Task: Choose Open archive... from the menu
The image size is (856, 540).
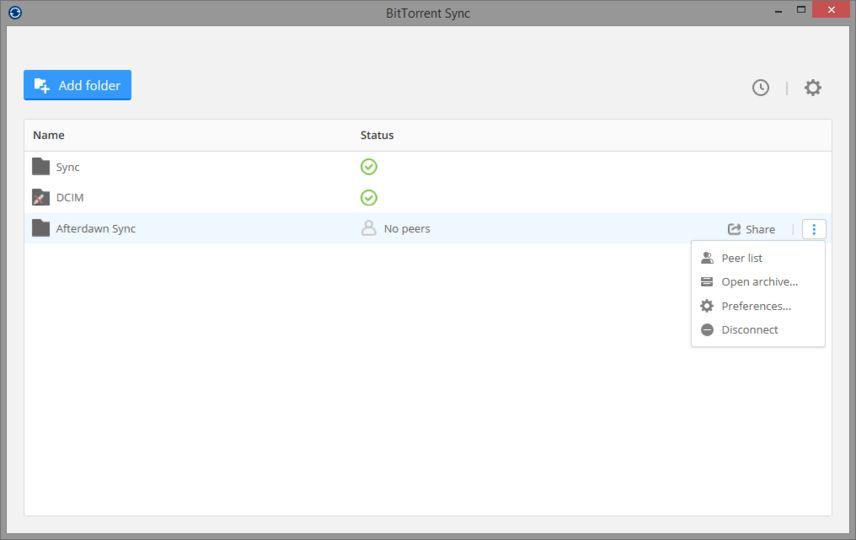Action: [x=758, y=282]
